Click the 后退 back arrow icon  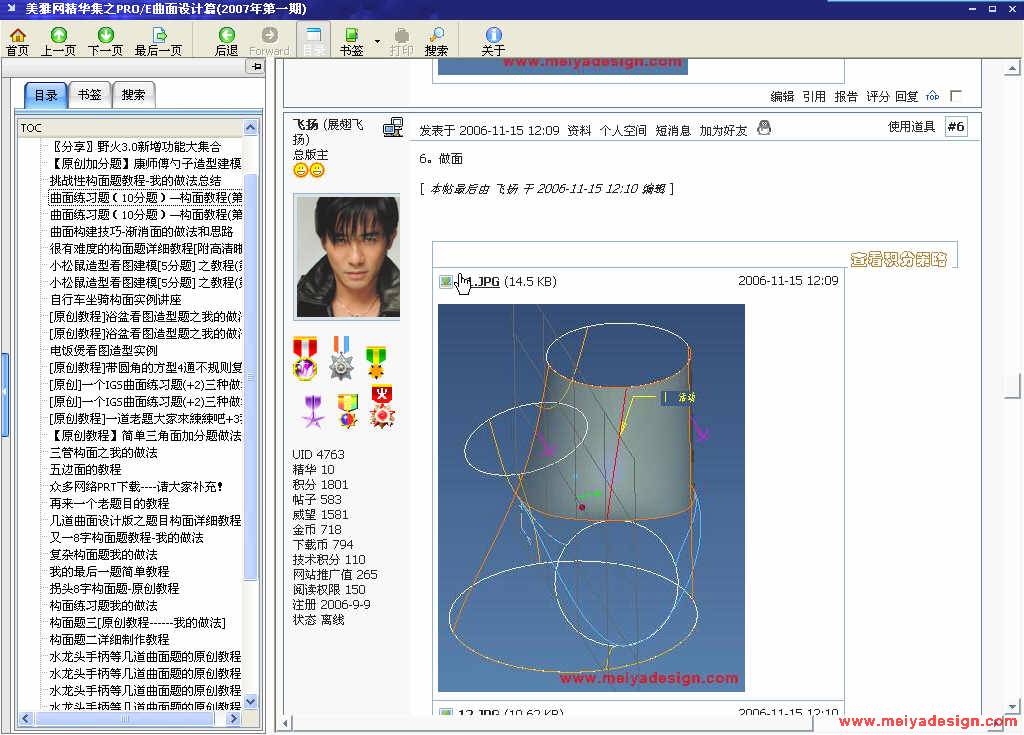pos(227,36)
